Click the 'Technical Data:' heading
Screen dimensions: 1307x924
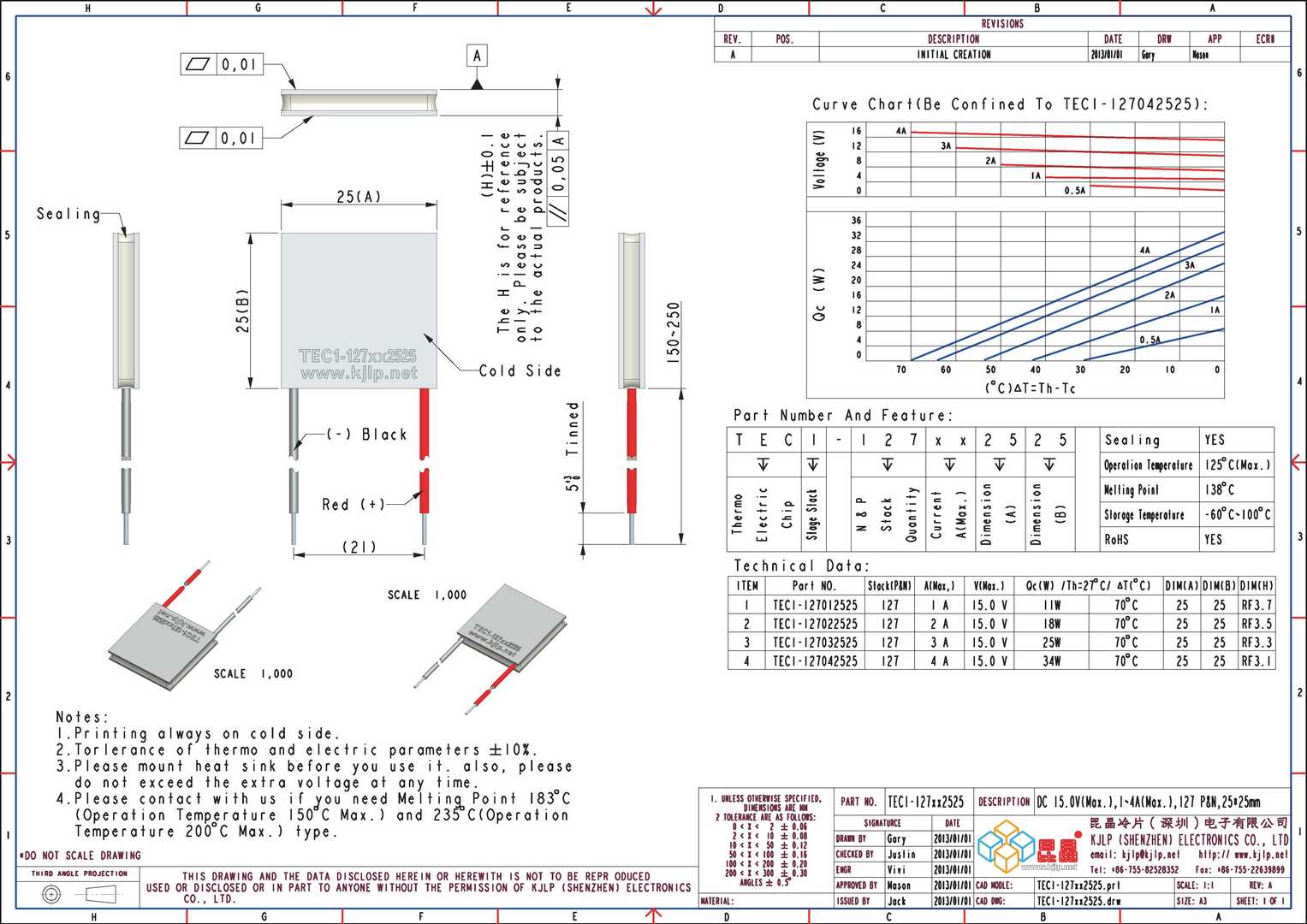pyautogui.click(x=801, y=566)
